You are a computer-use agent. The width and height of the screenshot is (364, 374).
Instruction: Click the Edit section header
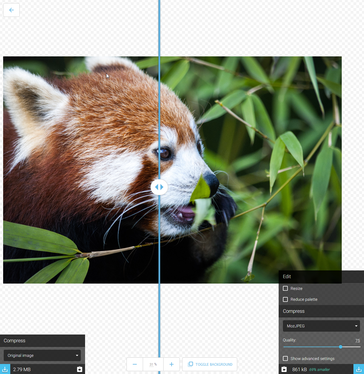click(x=321, y=276)
